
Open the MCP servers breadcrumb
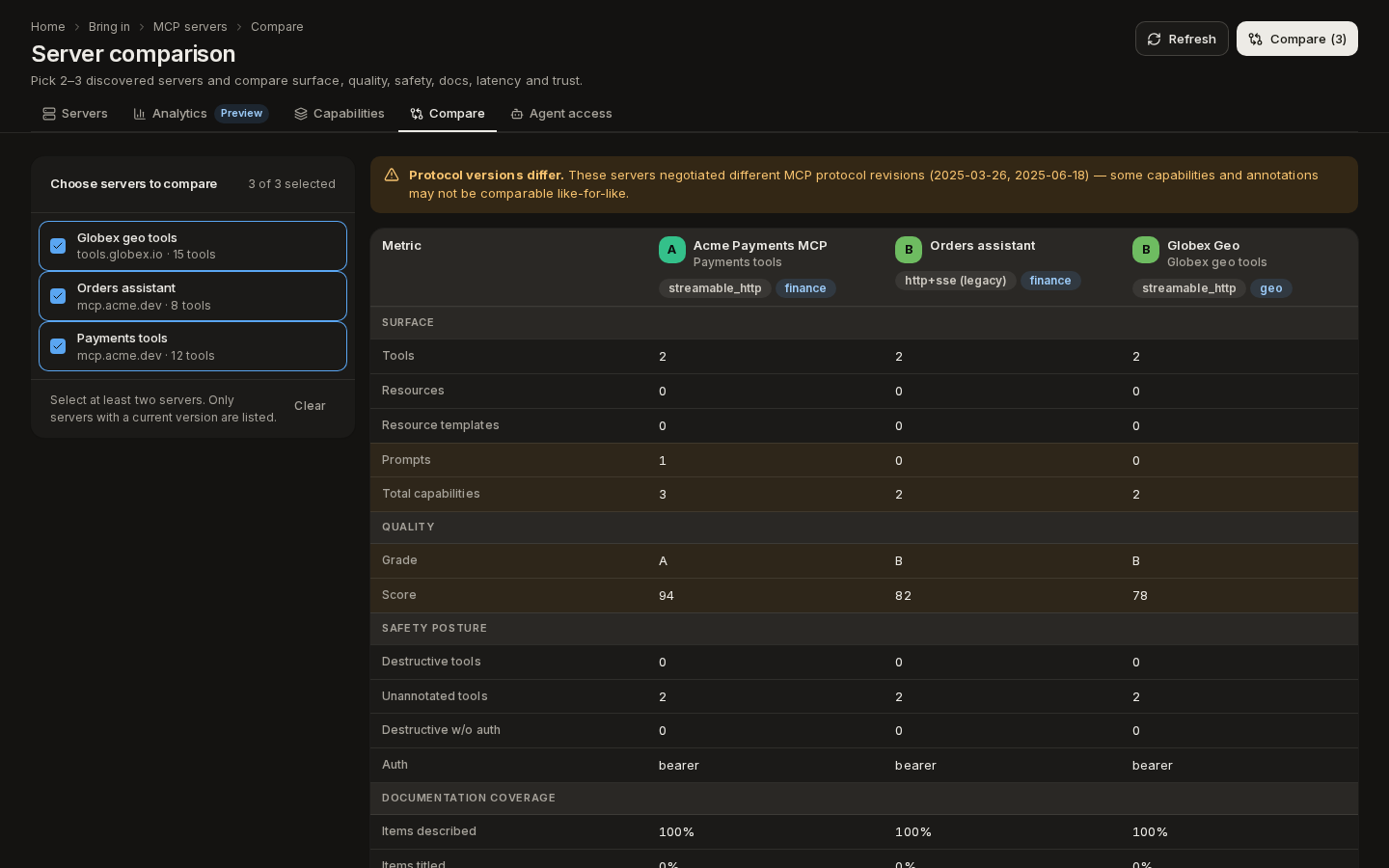click(x=190, y=27)
